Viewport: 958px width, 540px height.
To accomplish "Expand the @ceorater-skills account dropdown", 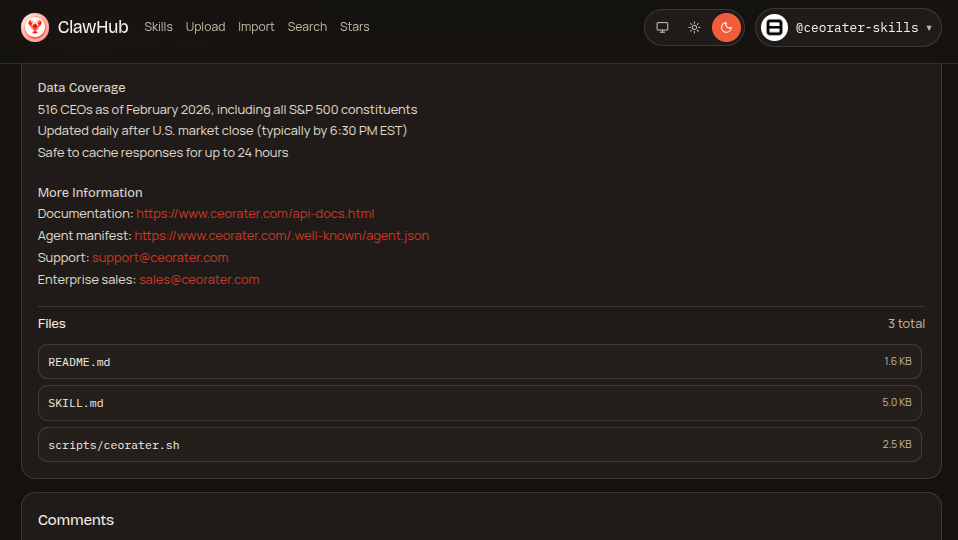I will tap(848, 27).
